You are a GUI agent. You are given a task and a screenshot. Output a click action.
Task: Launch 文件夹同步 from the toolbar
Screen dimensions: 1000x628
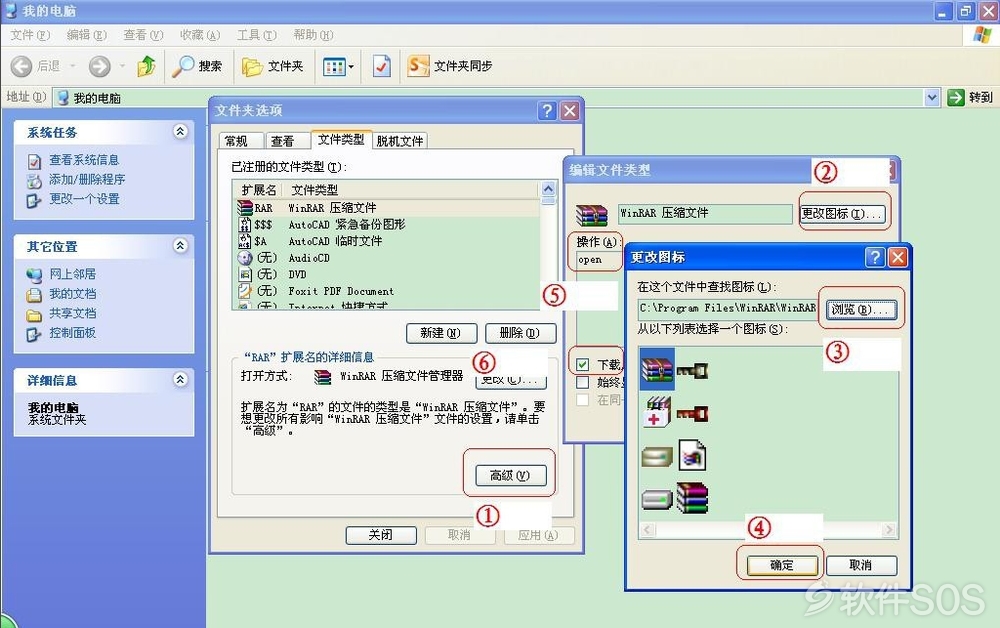[x=450, y=66]
